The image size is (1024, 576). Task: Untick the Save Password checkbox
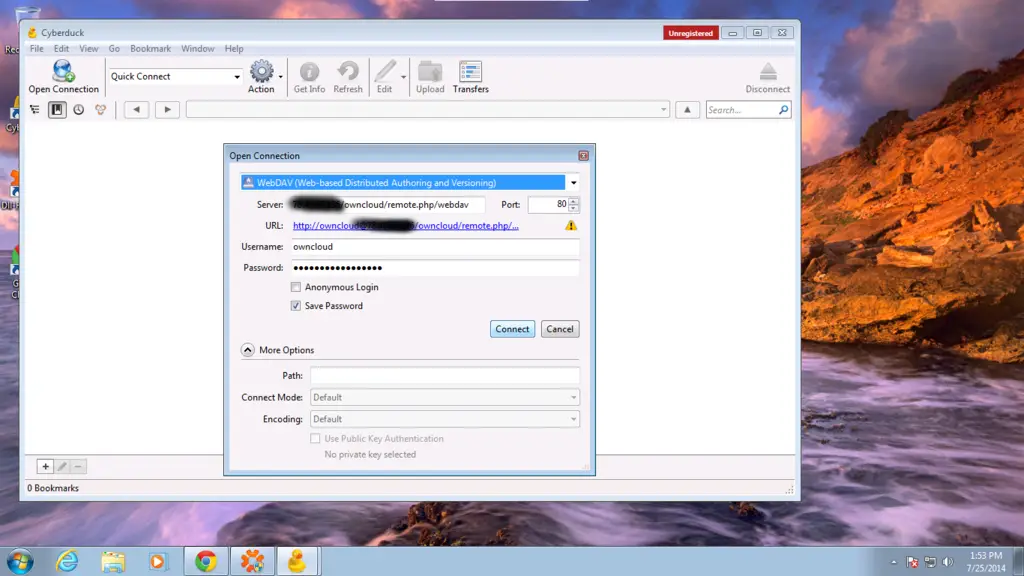[x=296, y=306]
